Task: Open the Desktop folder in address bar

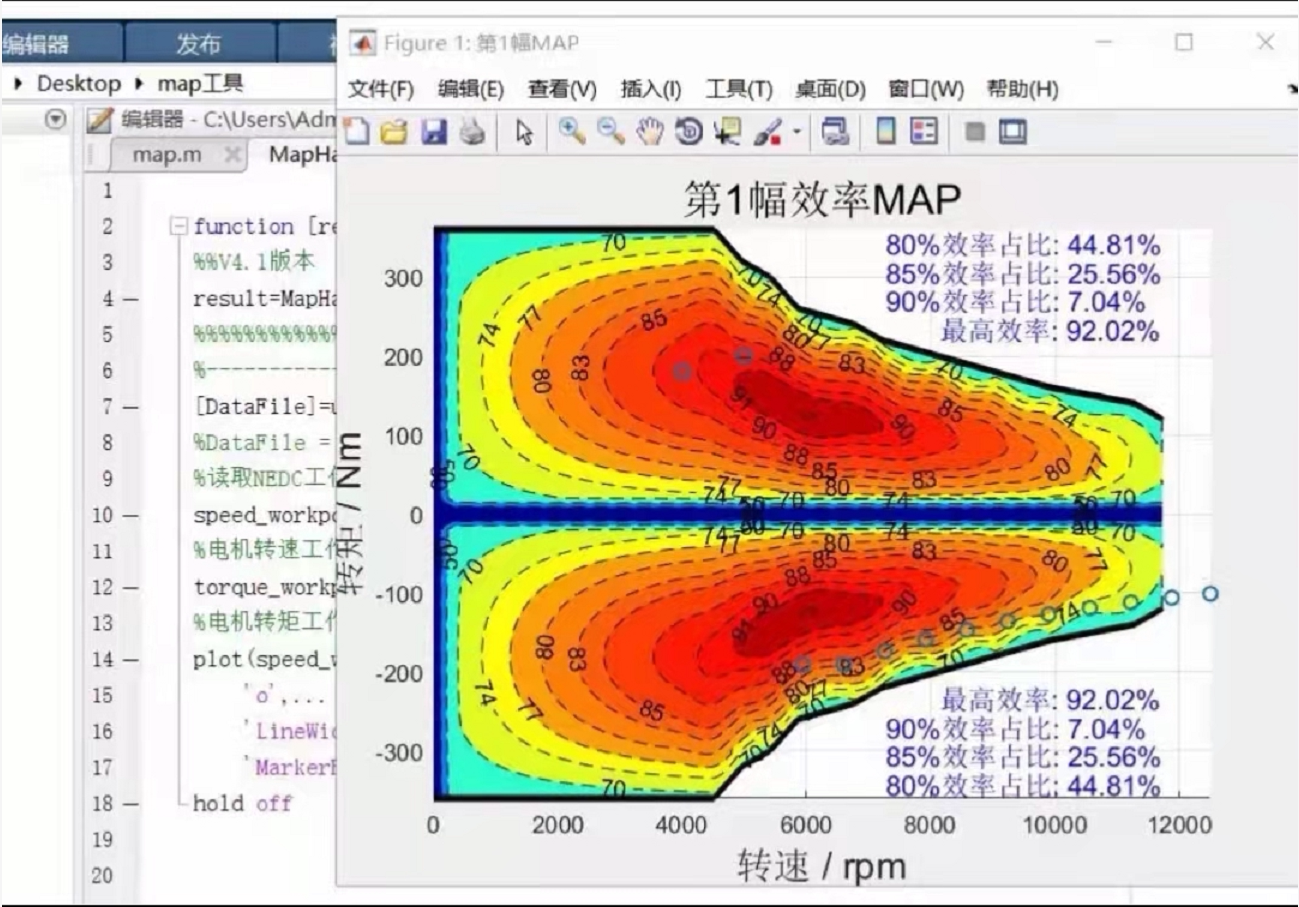Action: pyautogui.click(x=78, y=84)
